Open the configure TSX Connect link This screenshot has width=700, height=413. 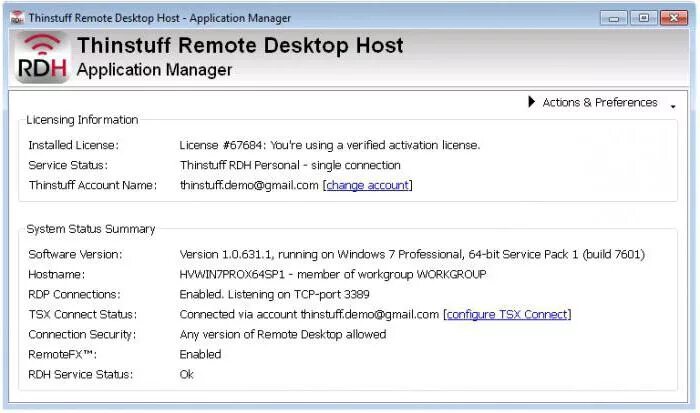507,314
